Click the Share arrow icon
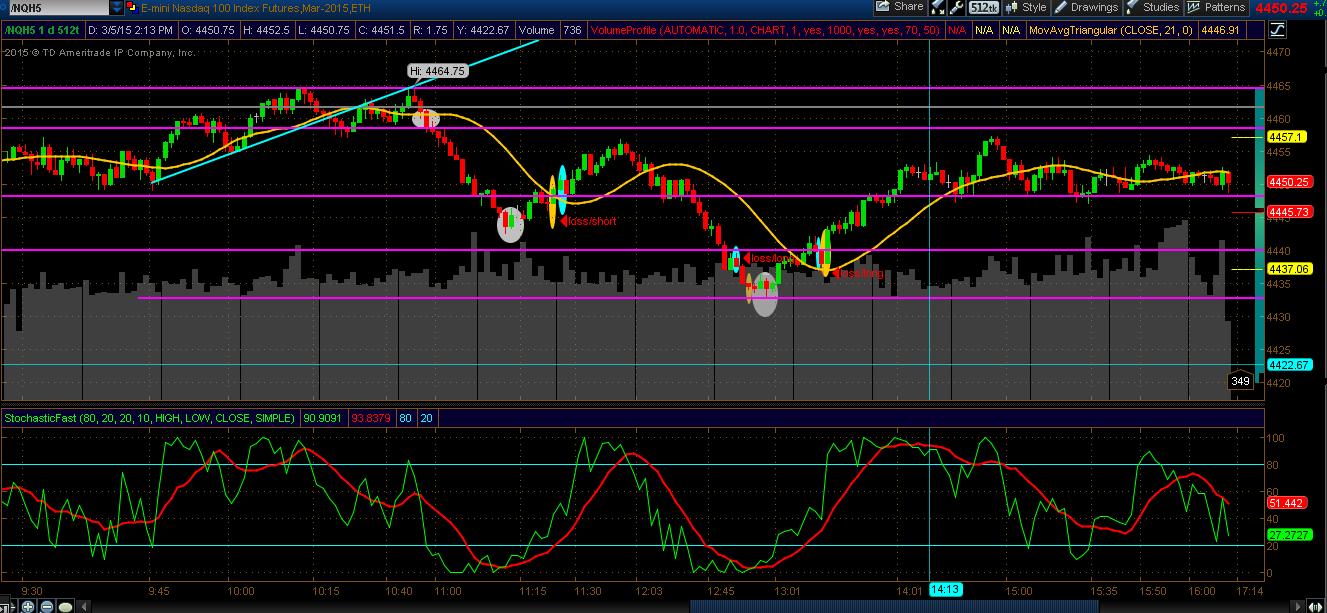1327x613 pixels. point(882,6)
